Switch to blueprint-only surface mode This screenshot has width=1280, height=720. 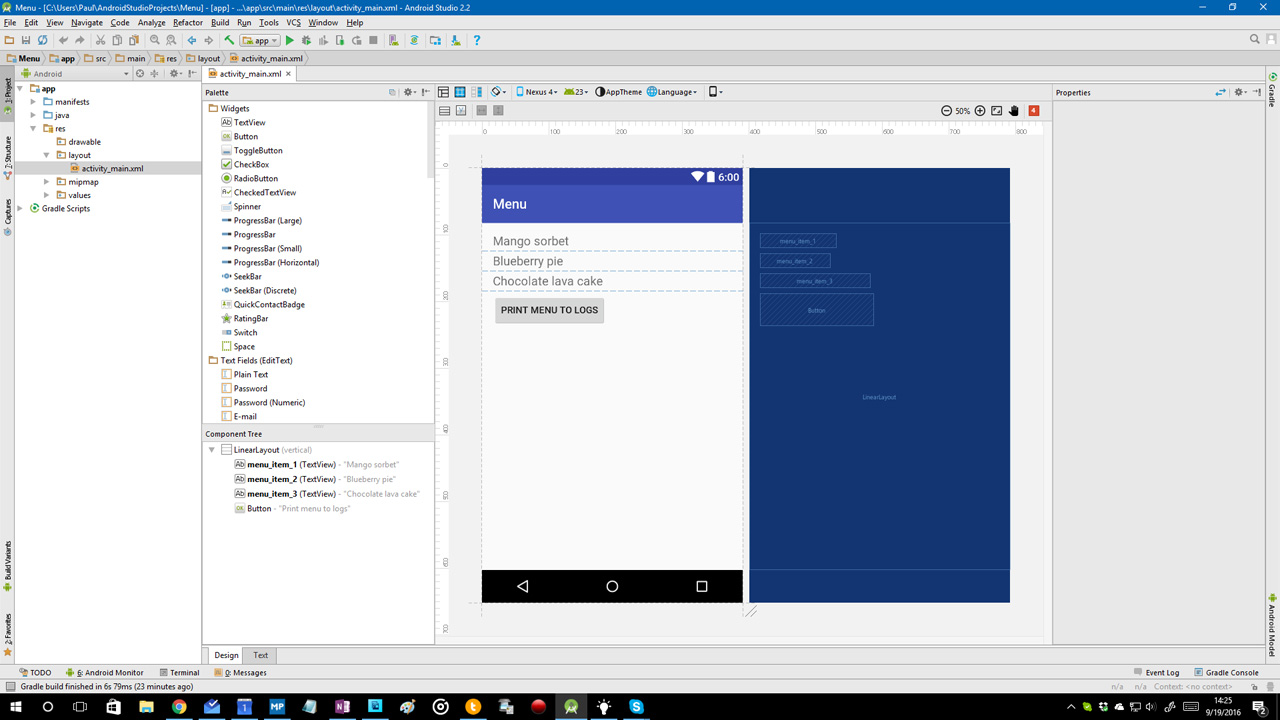point(459,91)
